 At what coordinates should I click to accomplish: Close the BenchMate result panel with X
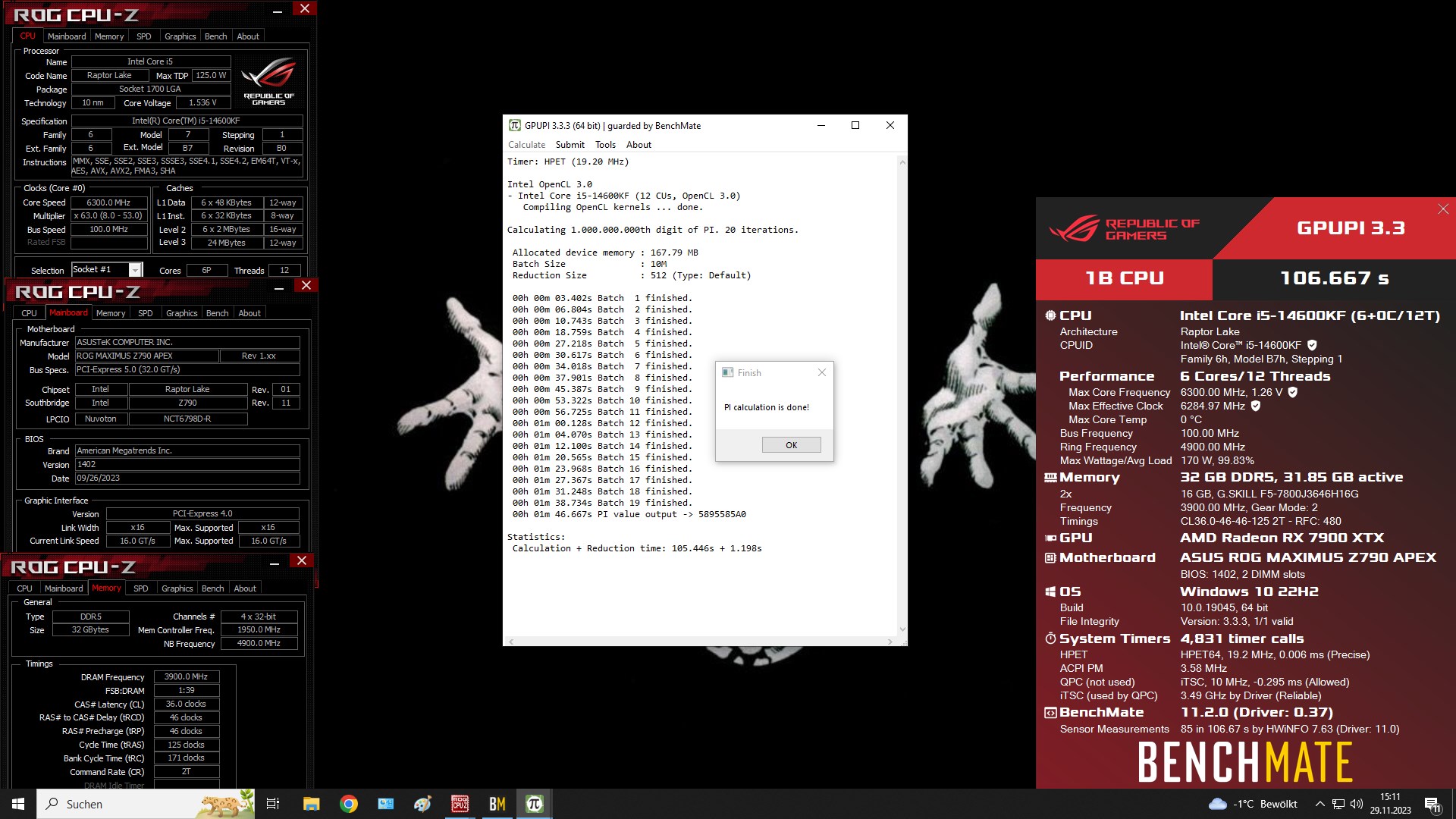tap(1443, 209)
